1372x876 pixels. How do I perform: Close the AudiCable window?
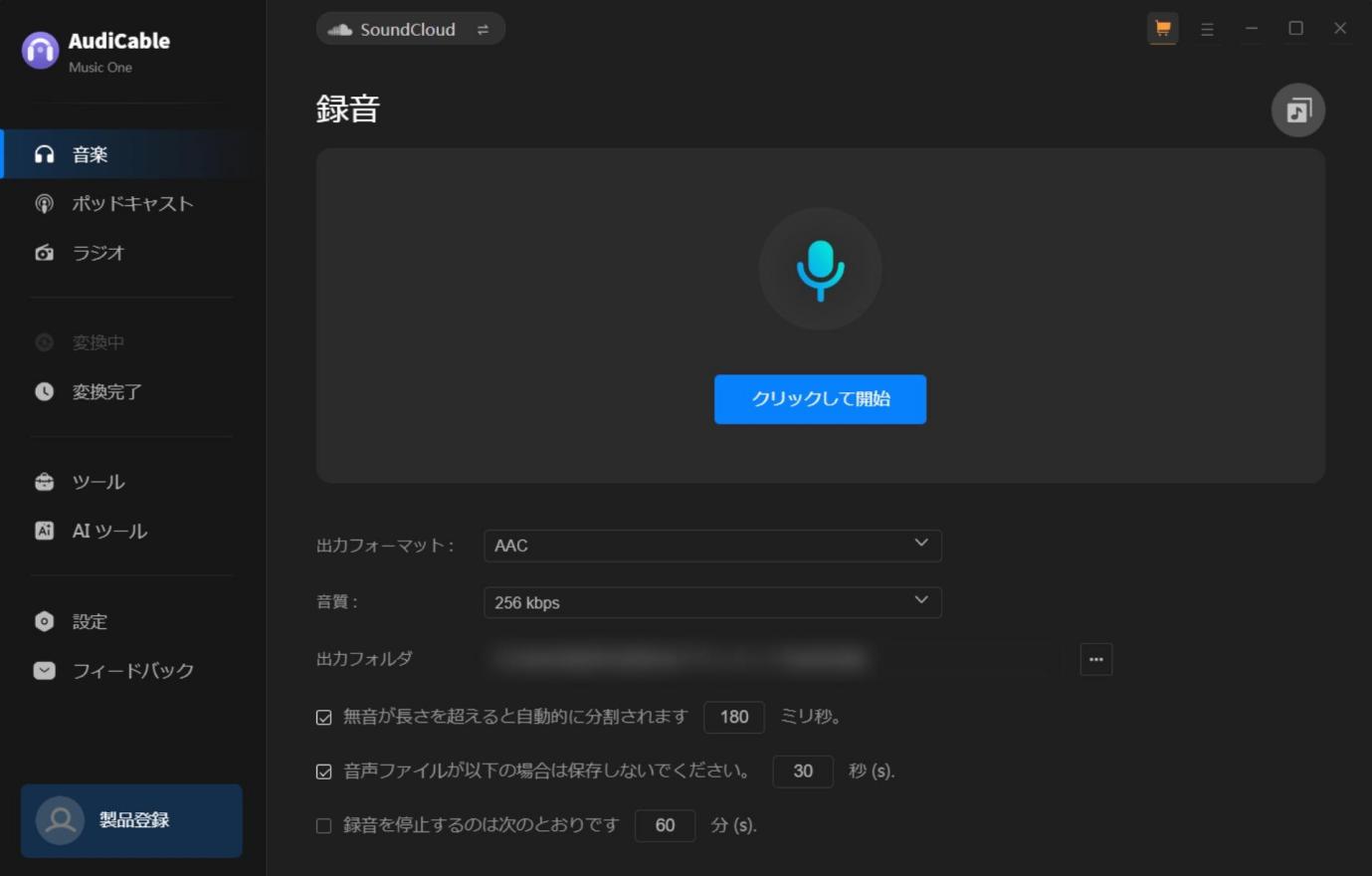click(1340, 29)
